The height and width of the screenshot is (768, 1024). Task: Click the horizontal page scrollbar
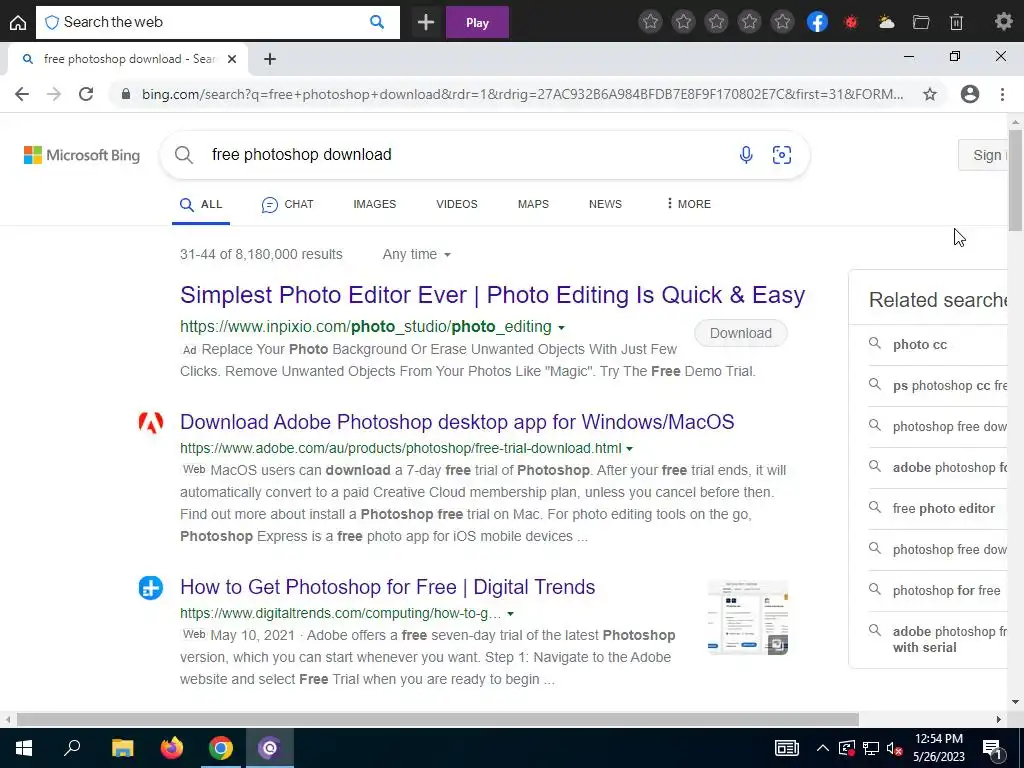438,720
